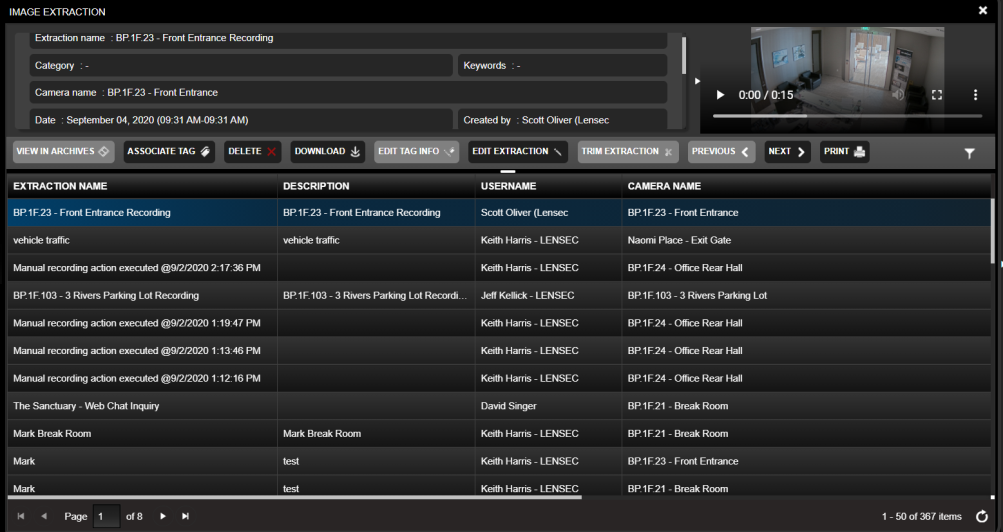1003x532 pixels.
Task: Delete the selected extraction
Action: pyautogui.click(x=252, y=152)
